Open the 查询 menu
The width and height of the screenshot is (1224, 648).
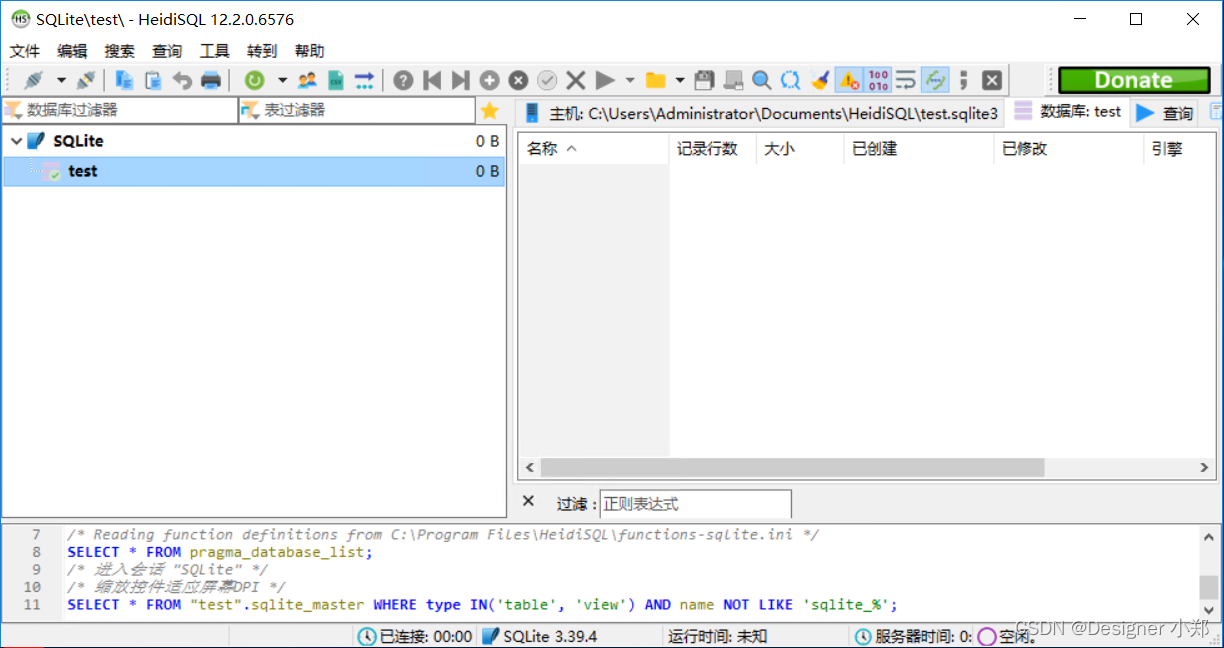(167, 51)
